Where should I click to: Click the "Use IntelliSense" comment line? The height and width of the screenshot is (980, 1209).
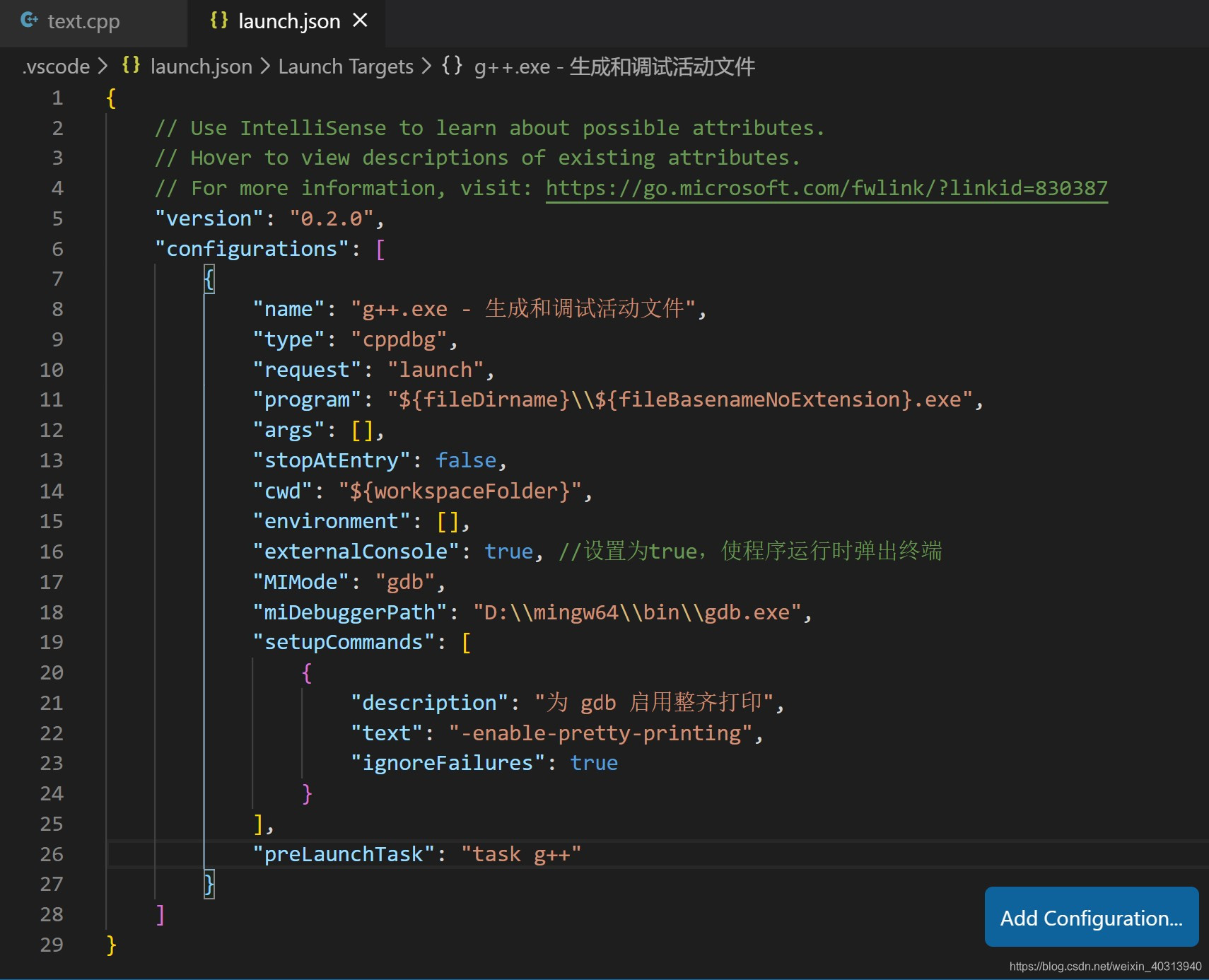coord(490,128)
